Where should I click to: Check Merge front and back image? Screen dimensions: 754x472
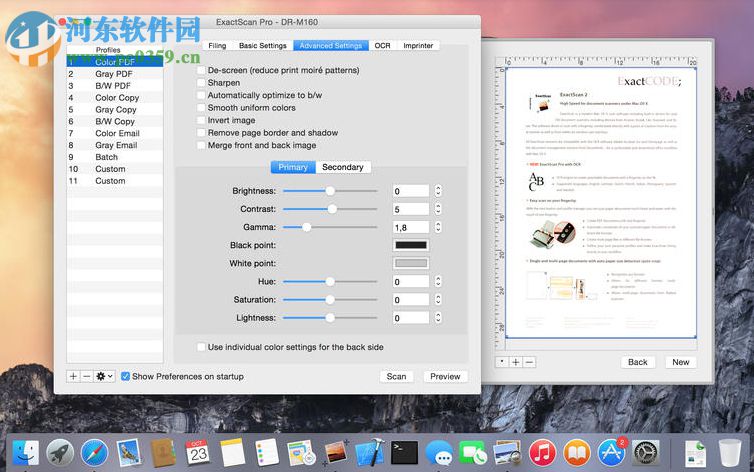(201, 145)
